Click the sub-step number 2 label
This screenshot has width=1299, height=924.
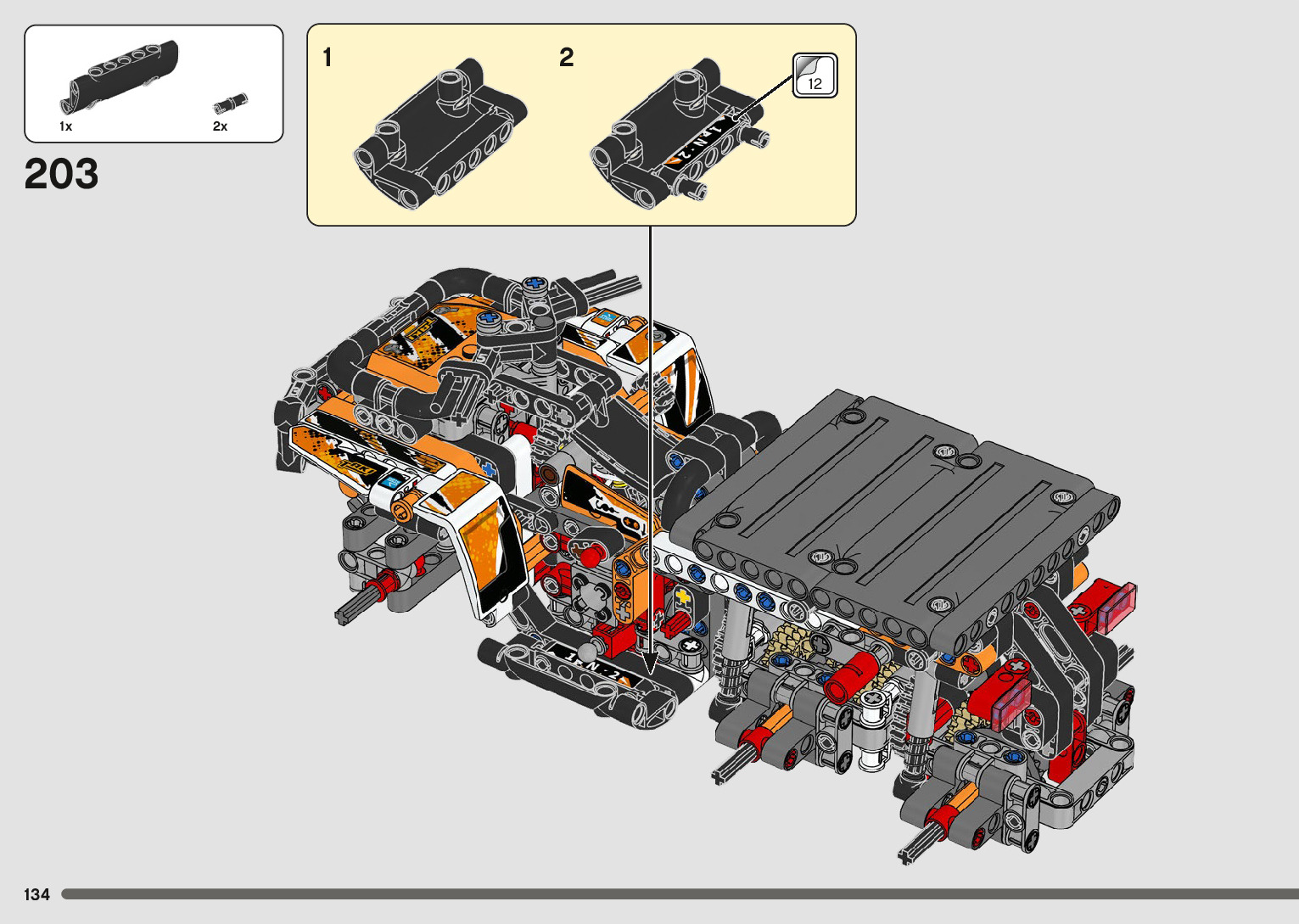point(567,58)
